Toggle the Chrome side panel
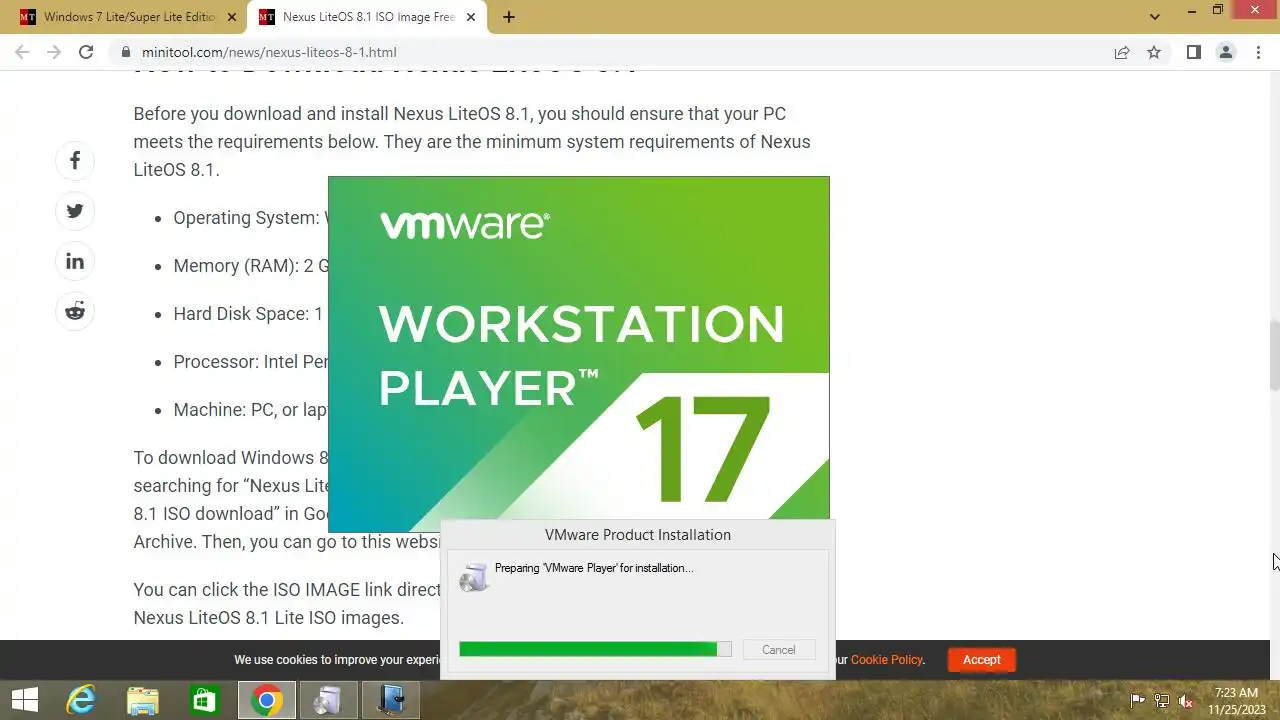Image resolution: width=1280 pixels, height=720 pixels. (x=1193, y=52)
